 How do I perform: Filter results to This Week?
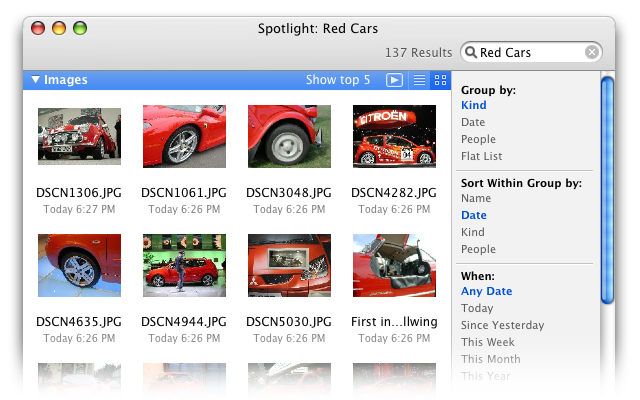486,343
